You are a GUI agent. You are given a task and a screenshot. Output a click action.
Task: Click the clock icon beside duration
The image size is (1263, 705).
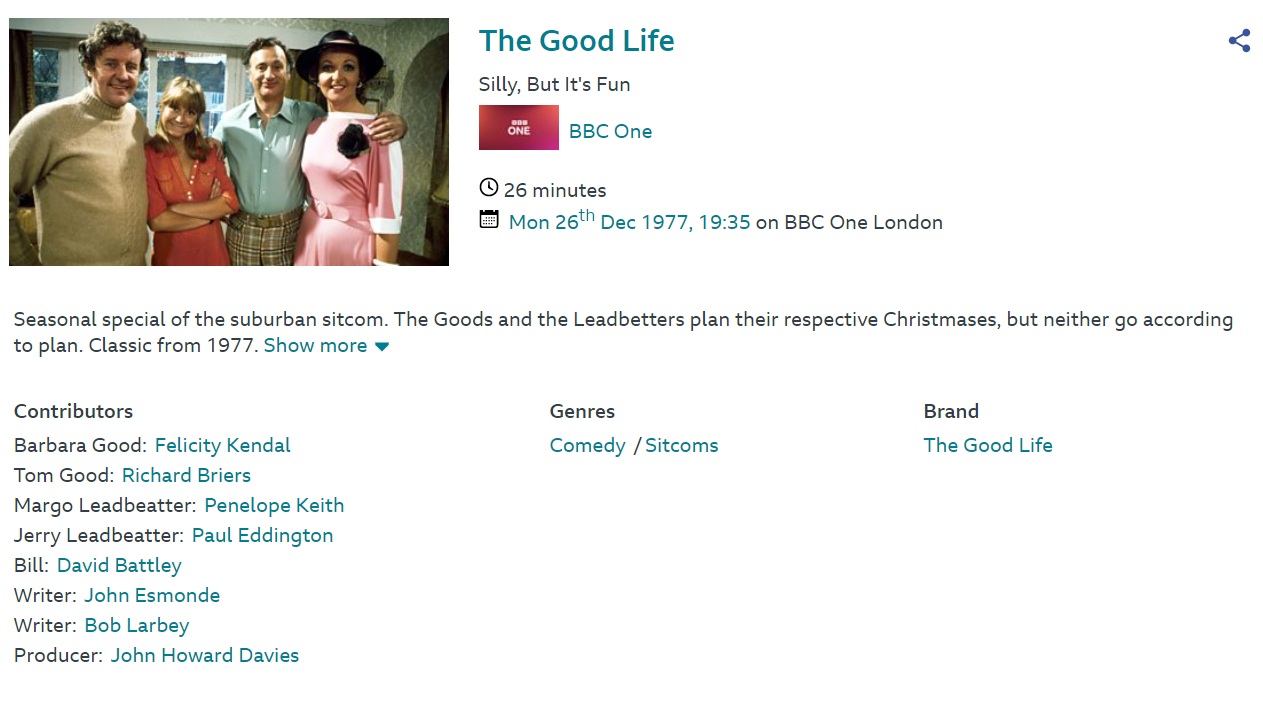pos(489,188)
